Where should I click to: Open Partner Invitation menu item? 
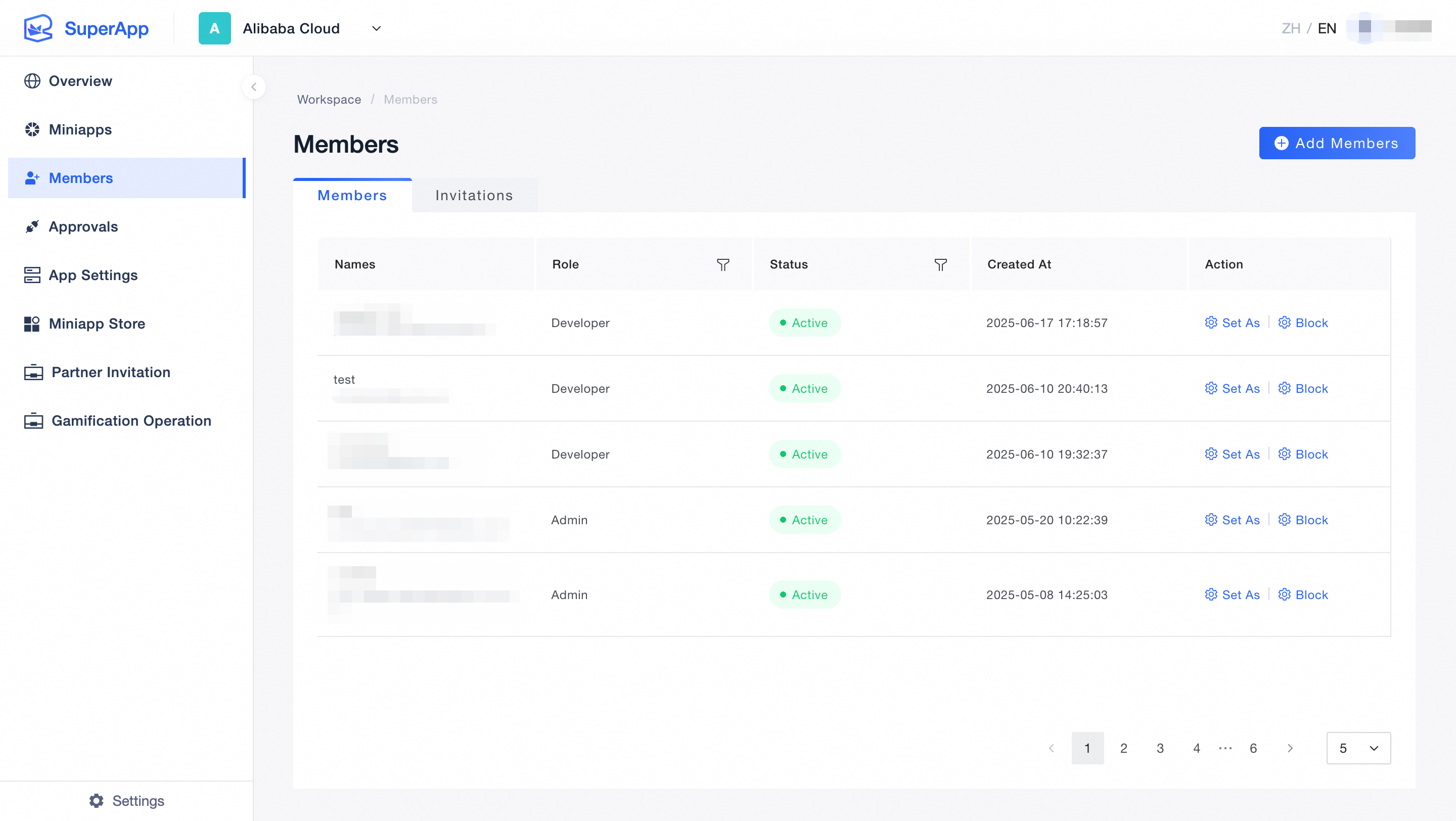(111, 373)
